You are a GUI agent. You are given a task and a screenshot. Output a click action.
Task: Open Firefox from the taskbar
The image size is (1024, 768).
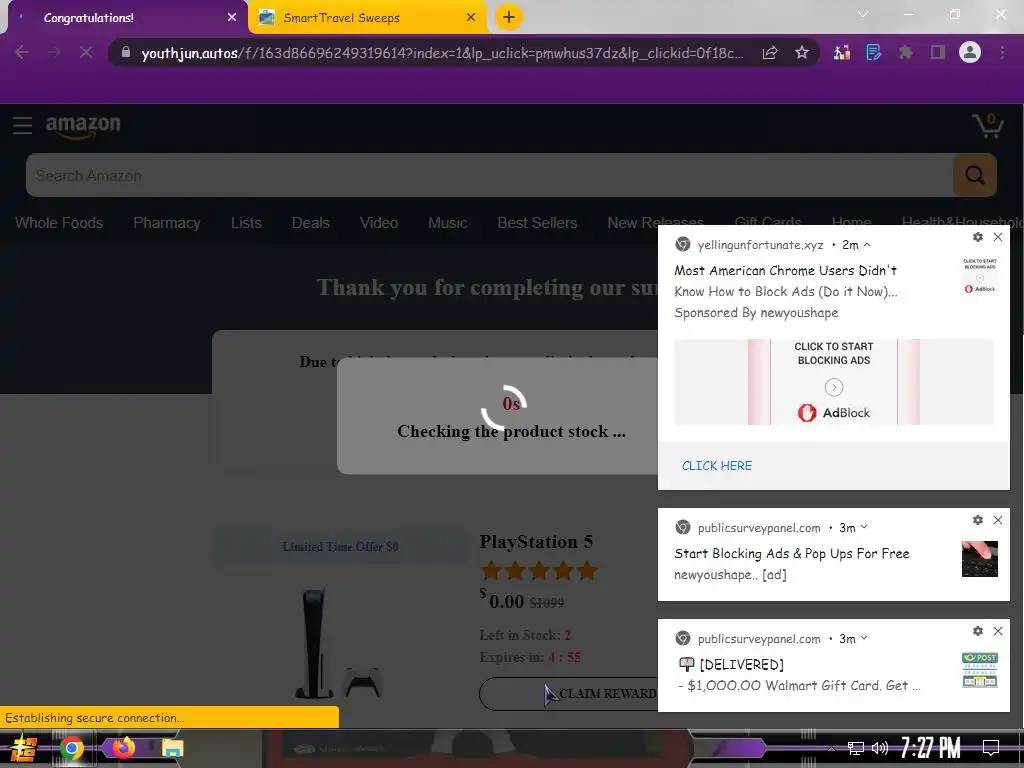click(x=123, y=747)
